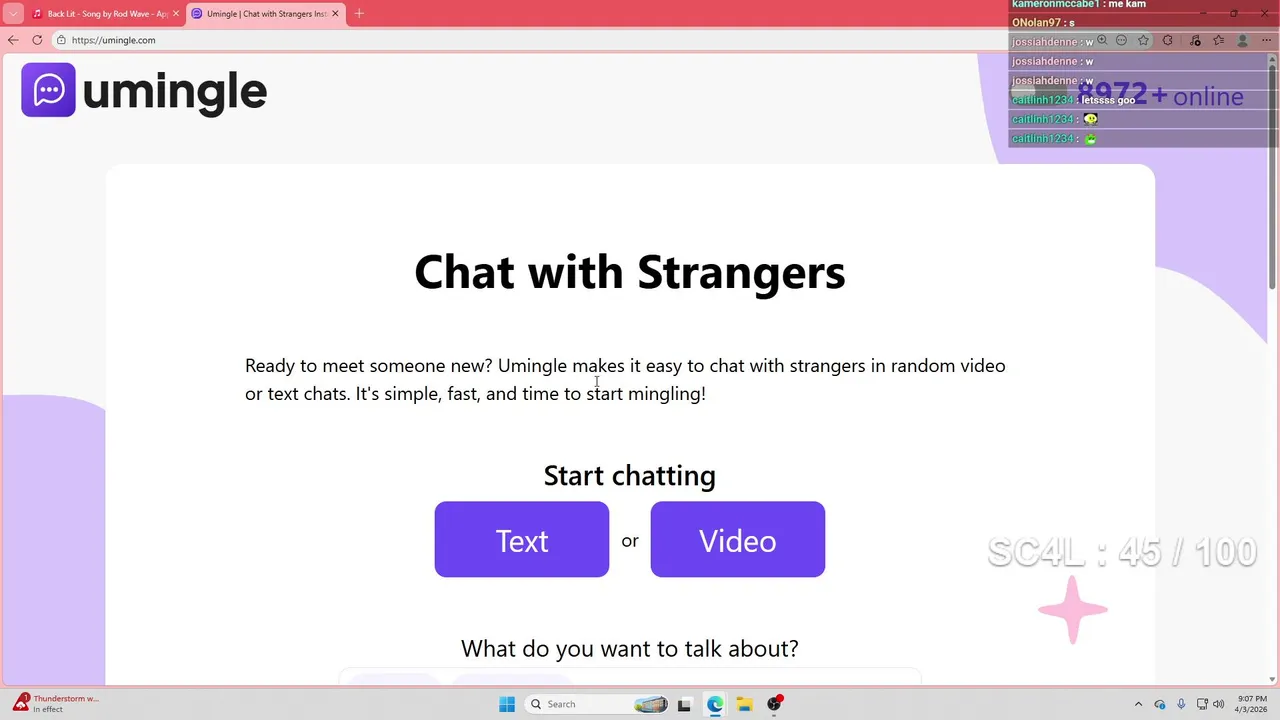Image resolution: width=1280 pixels, height=720 pixels.
Task: Click the paragraph starting 'Ready to meet someone new?'
Action: pyautogui.click(x=625, y=379)
